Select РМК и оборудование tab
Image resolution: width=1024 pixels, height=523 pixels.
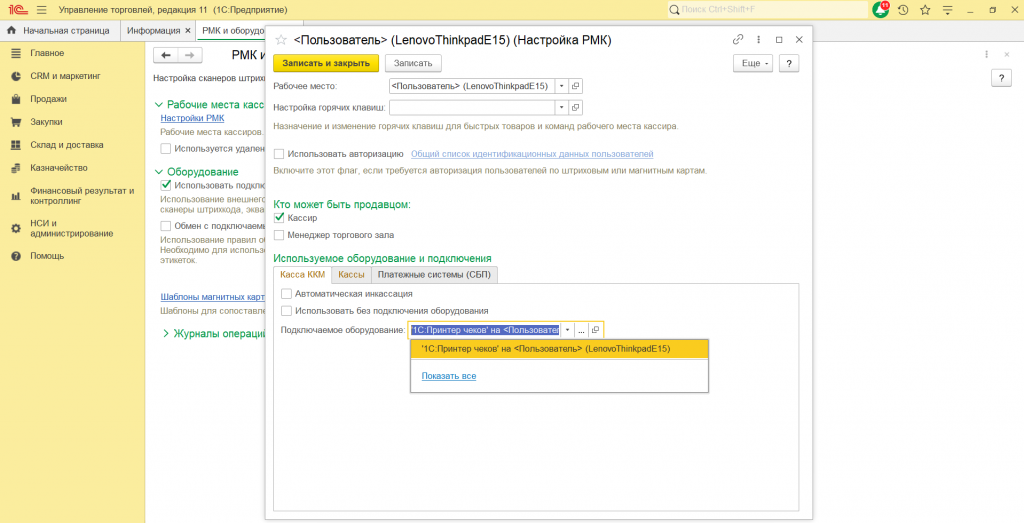(x=232, y=31)
